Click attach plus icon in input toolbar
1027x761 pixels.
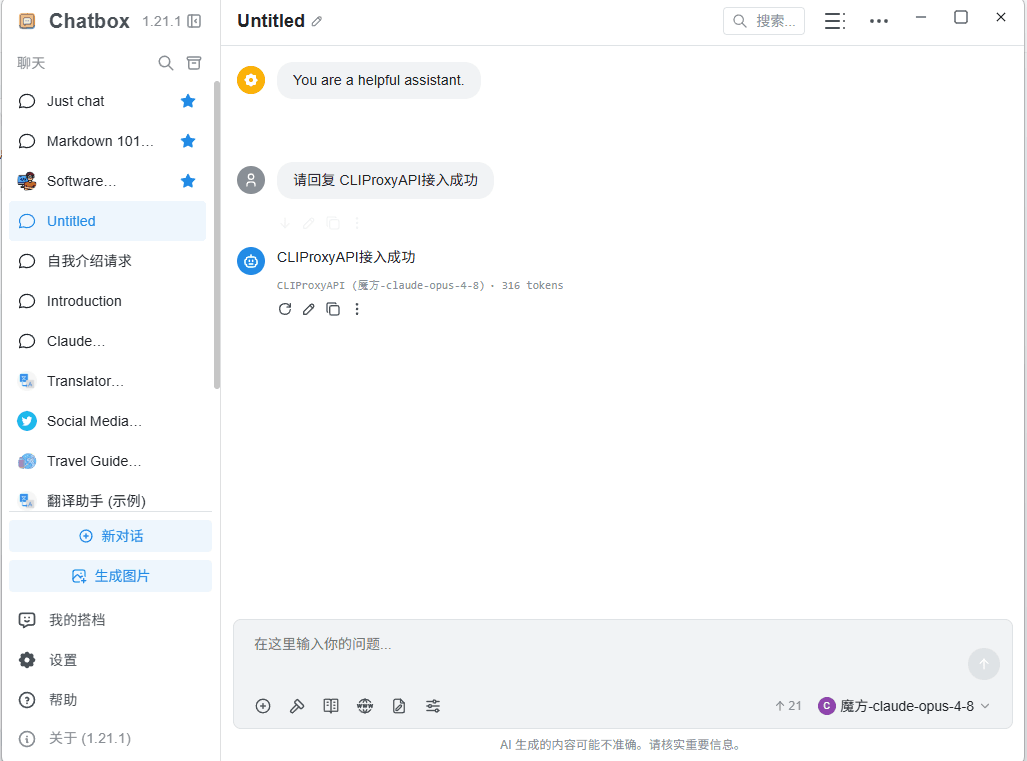263,706
